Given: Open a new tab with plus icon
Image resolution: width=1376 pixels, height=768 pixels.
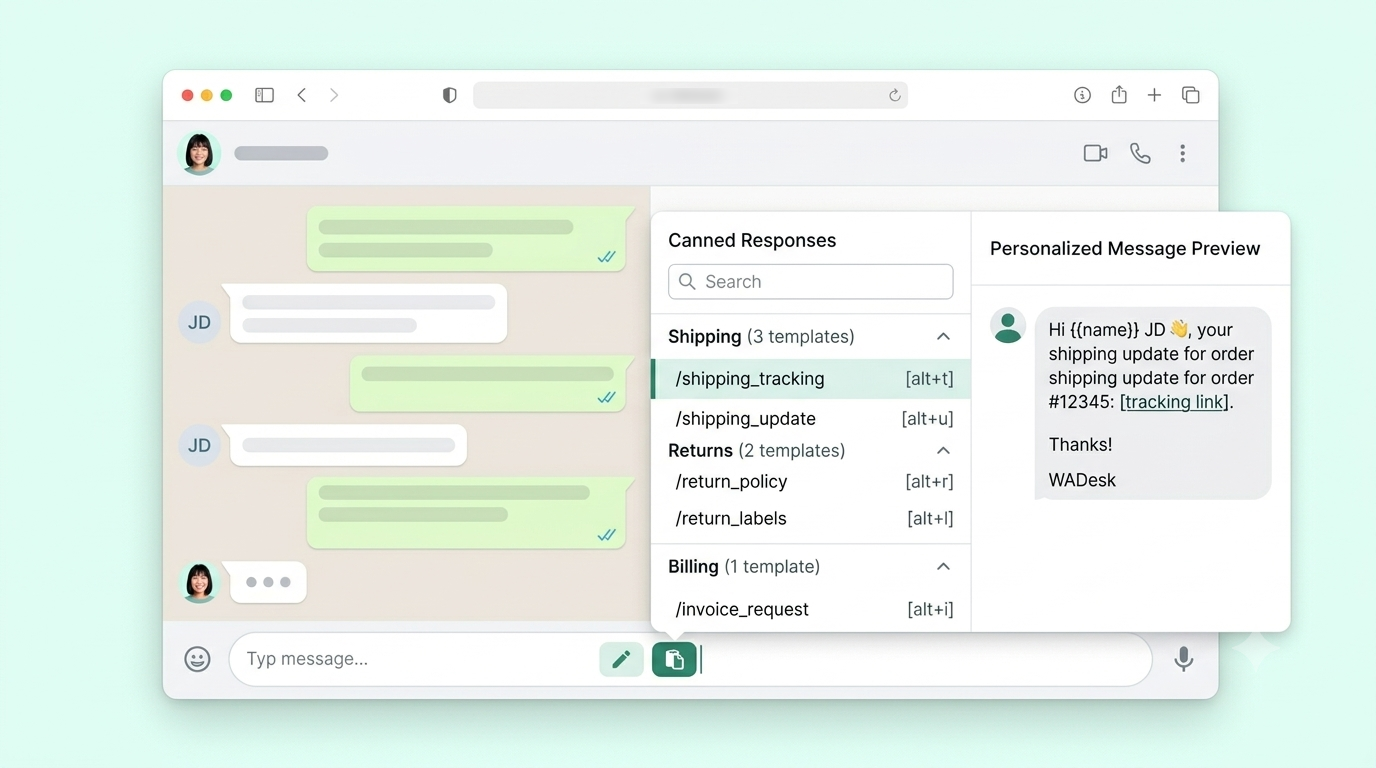Looking at the screenshot, I should [1154, 95].
